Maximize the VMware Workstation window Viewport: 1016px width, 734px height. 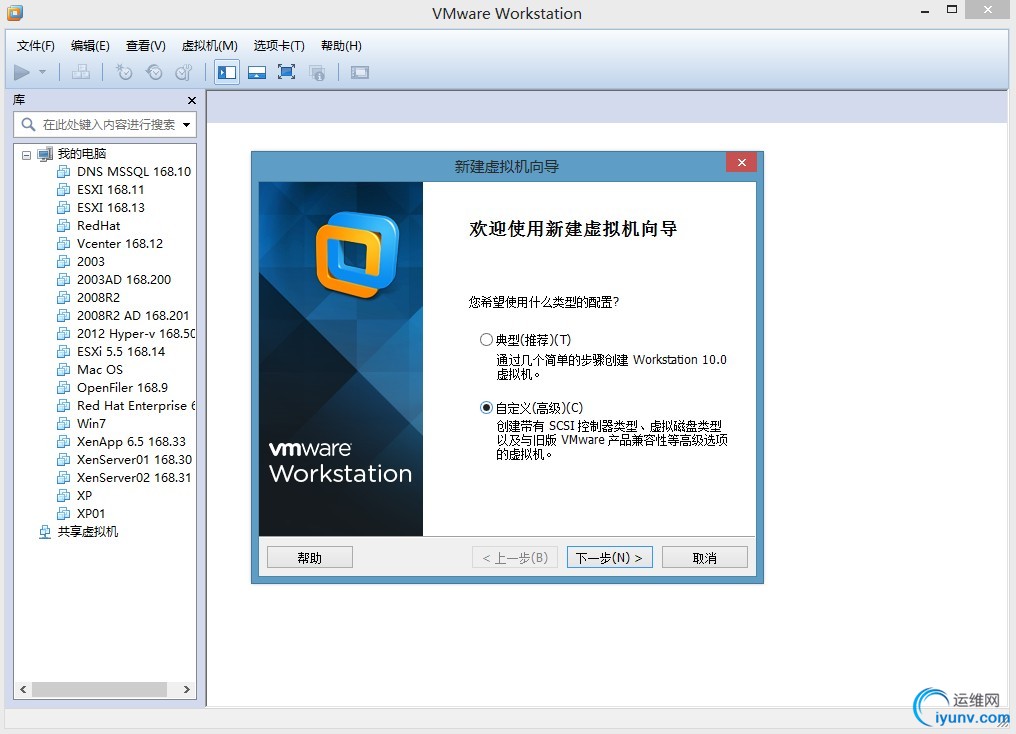click(x=952, y=10)
